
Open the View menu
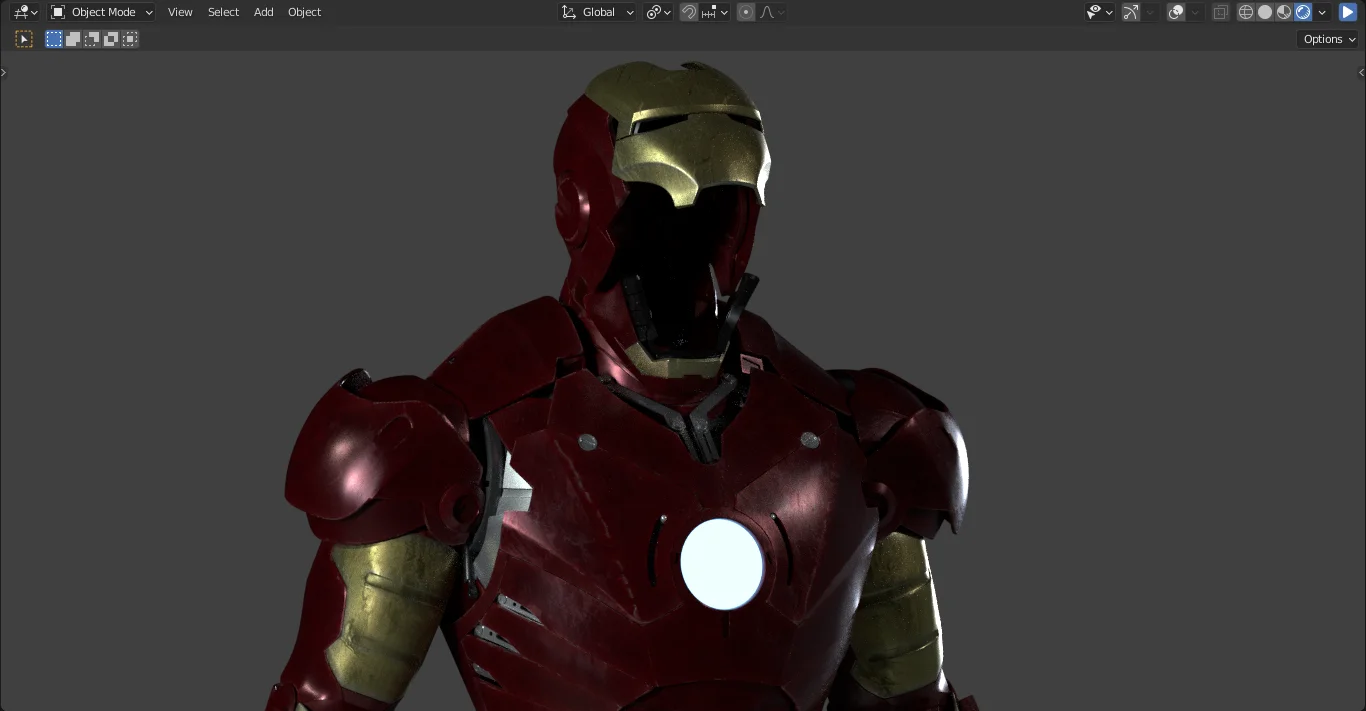pos(180,11)
